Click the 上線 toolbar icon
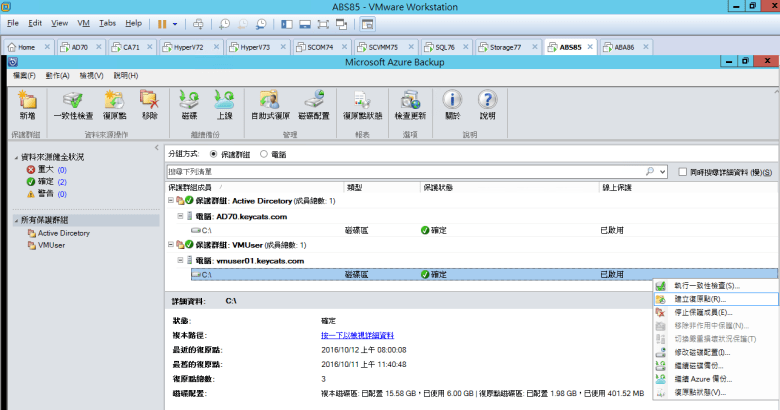 [224, 104]
